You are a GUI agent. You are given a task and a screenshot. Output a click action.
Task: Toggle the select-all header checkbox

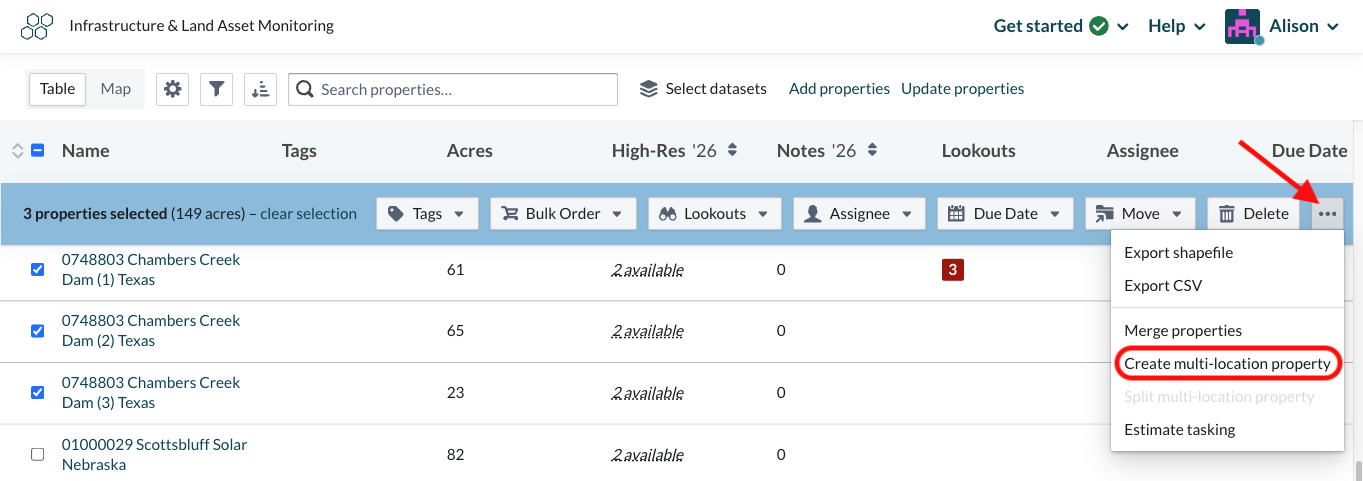click(38, 151)
